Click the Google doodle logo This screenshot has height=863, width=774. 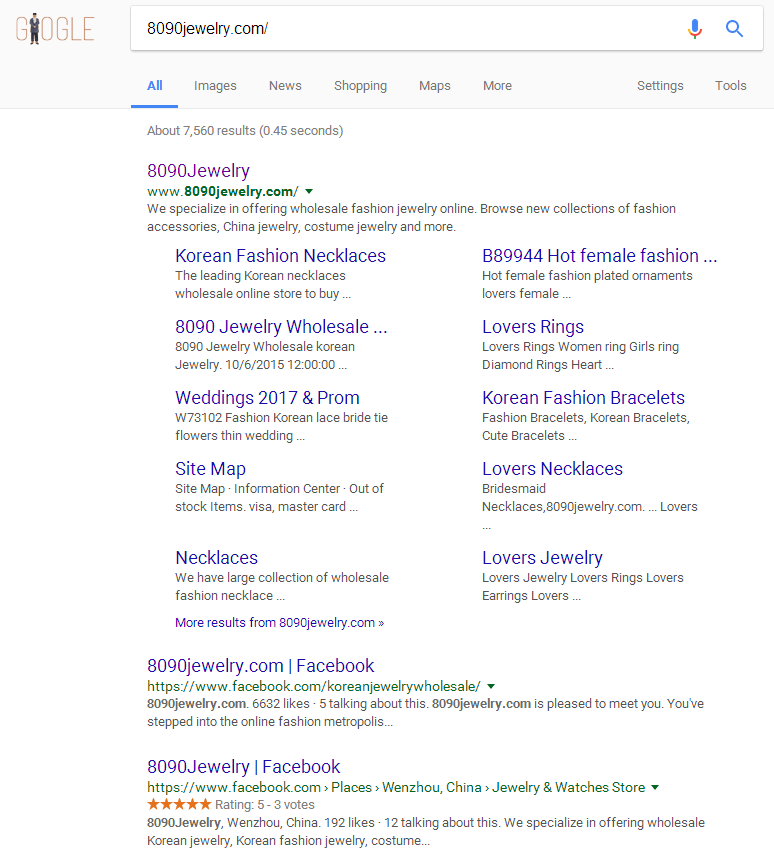point(55,29)
